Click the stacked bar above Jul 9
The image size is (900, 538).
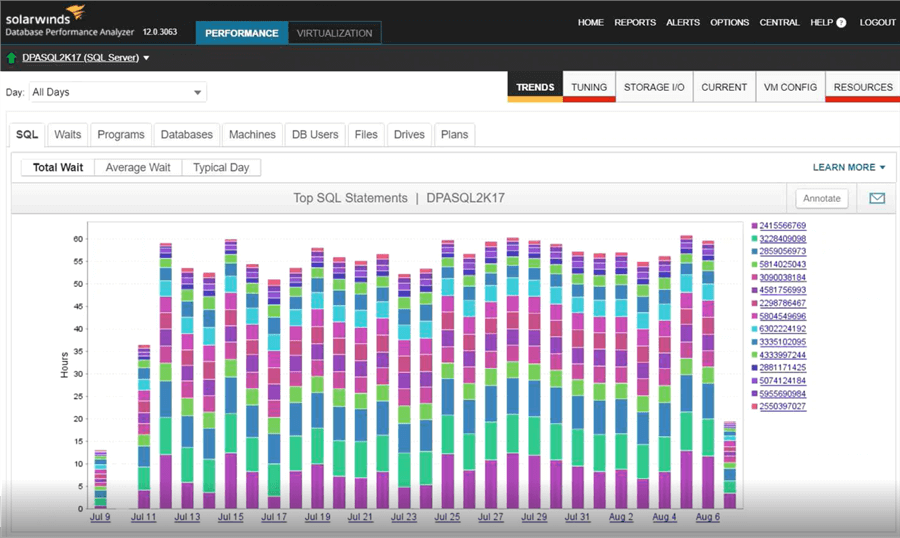[x=100, y=479]
